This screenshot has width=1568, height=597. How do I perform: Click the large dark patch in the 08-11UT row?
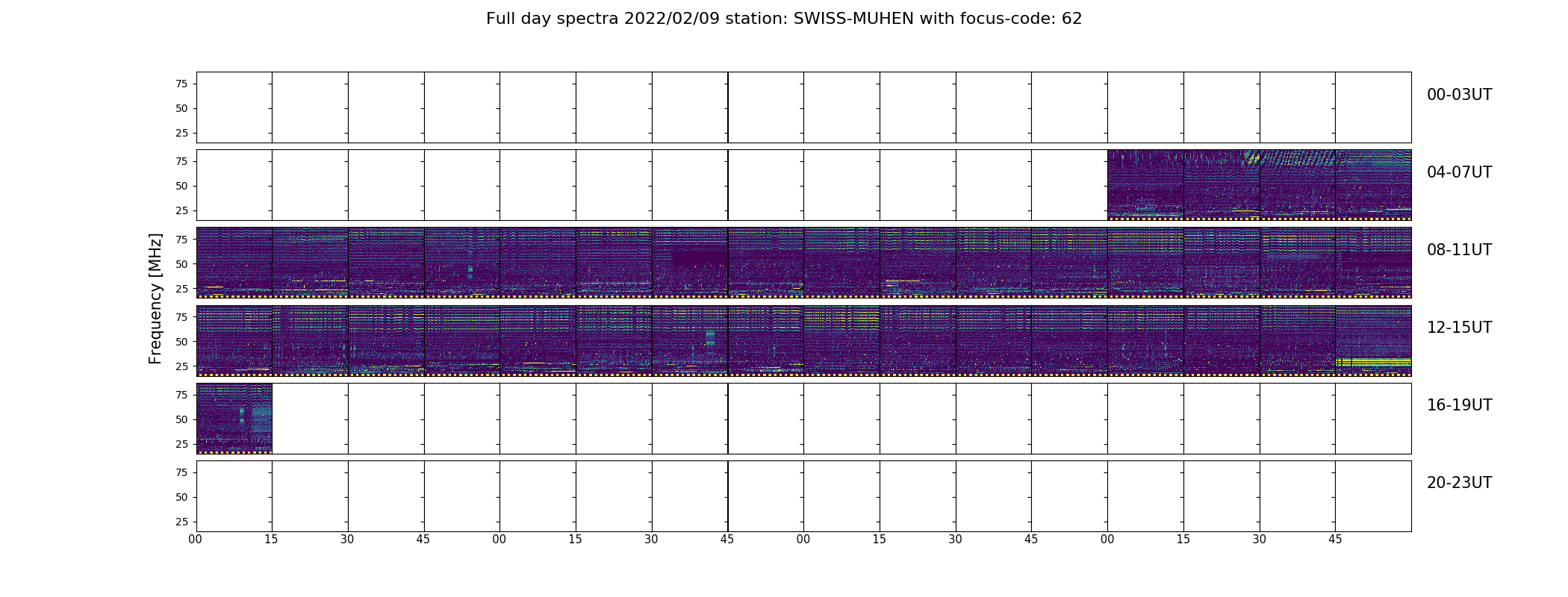pyautogui.click(x=698, y=257)
